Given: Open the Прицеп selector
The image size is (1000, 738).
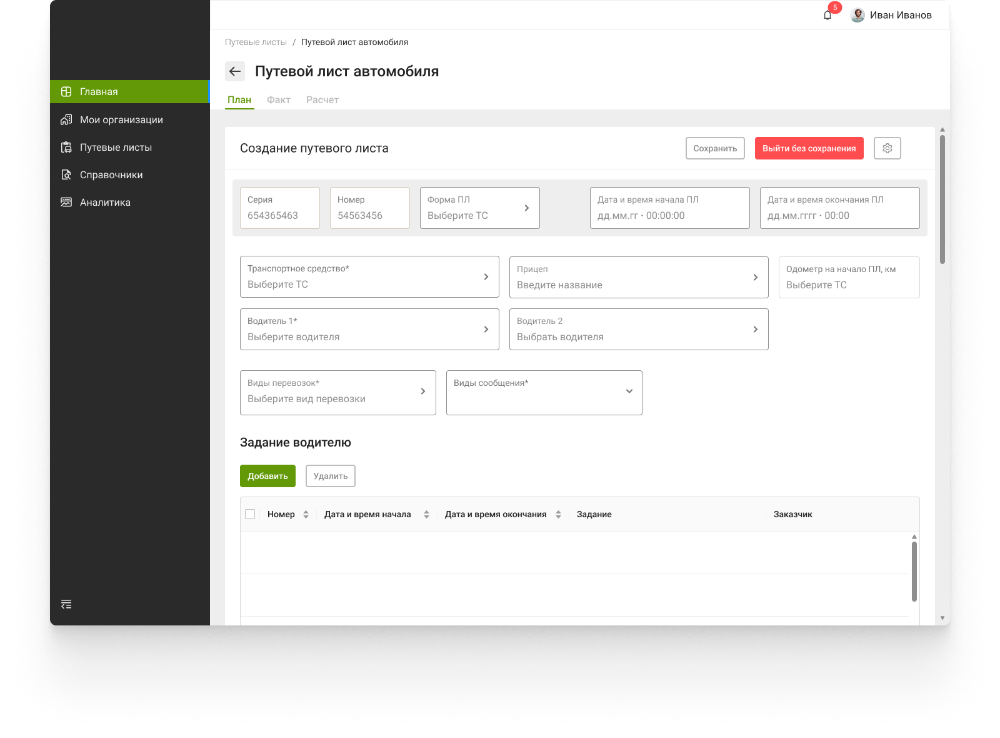Looking at the screenshot, I should [638, 277].
